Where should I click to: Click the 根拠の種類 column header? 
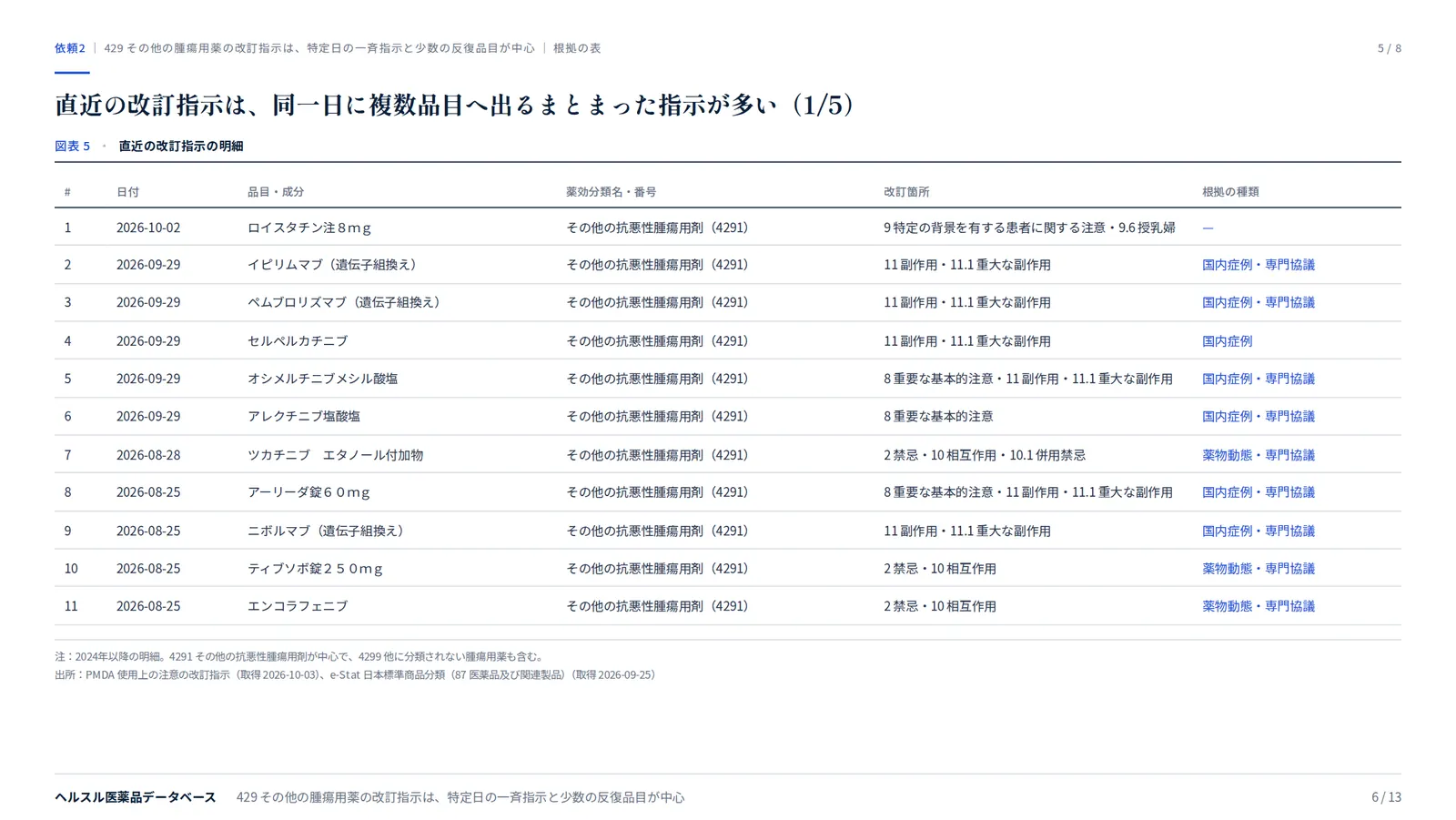[x=1230, y=192]
